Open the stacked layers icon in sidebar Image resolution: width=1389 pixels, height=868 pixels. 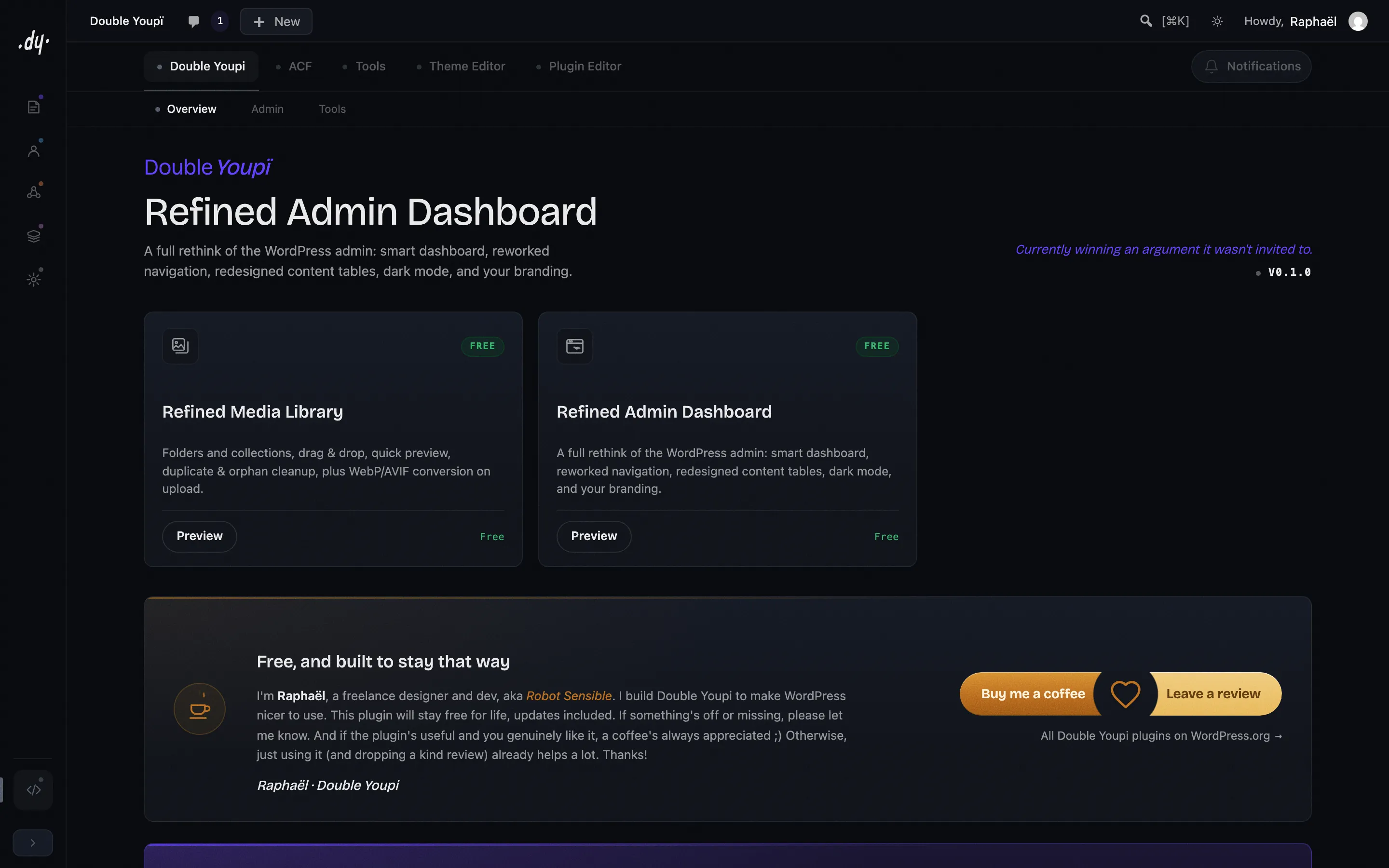(x=33, y=236)
